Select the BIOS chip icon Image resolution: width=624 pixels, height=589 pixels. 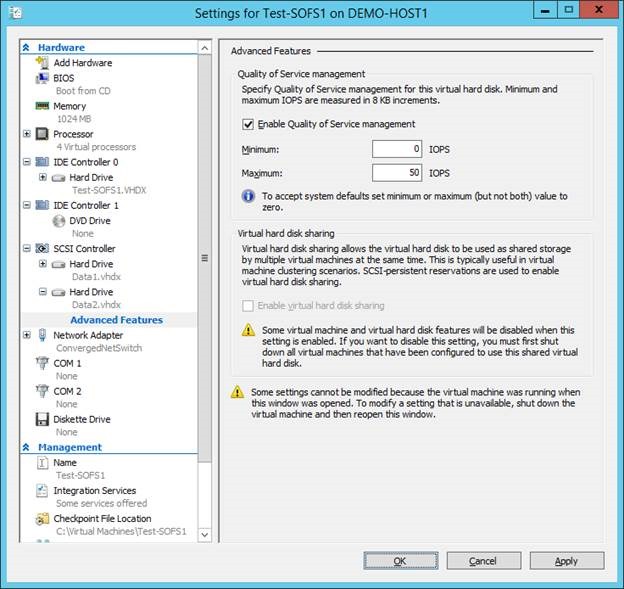pos(43,78)
